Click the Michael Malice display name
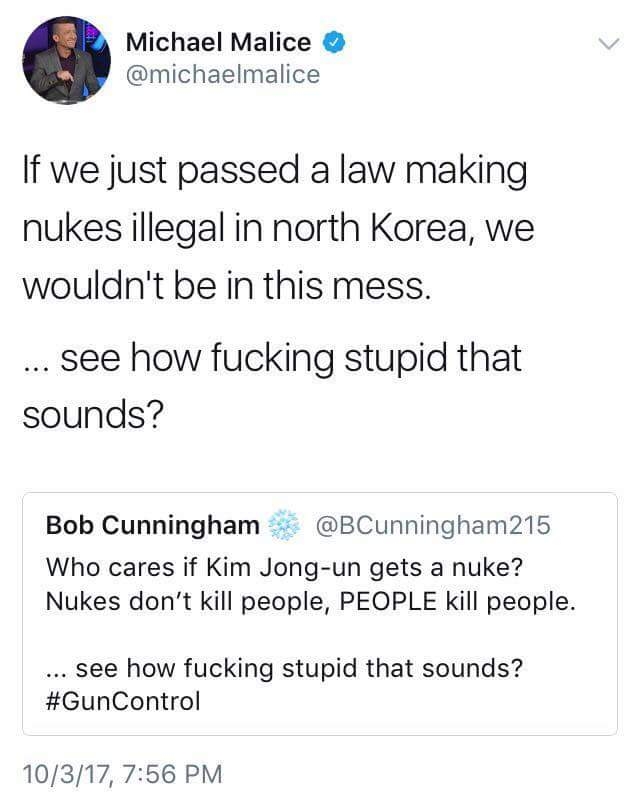The width and height of the screenshot is (640, 804). tap(218, 42)
